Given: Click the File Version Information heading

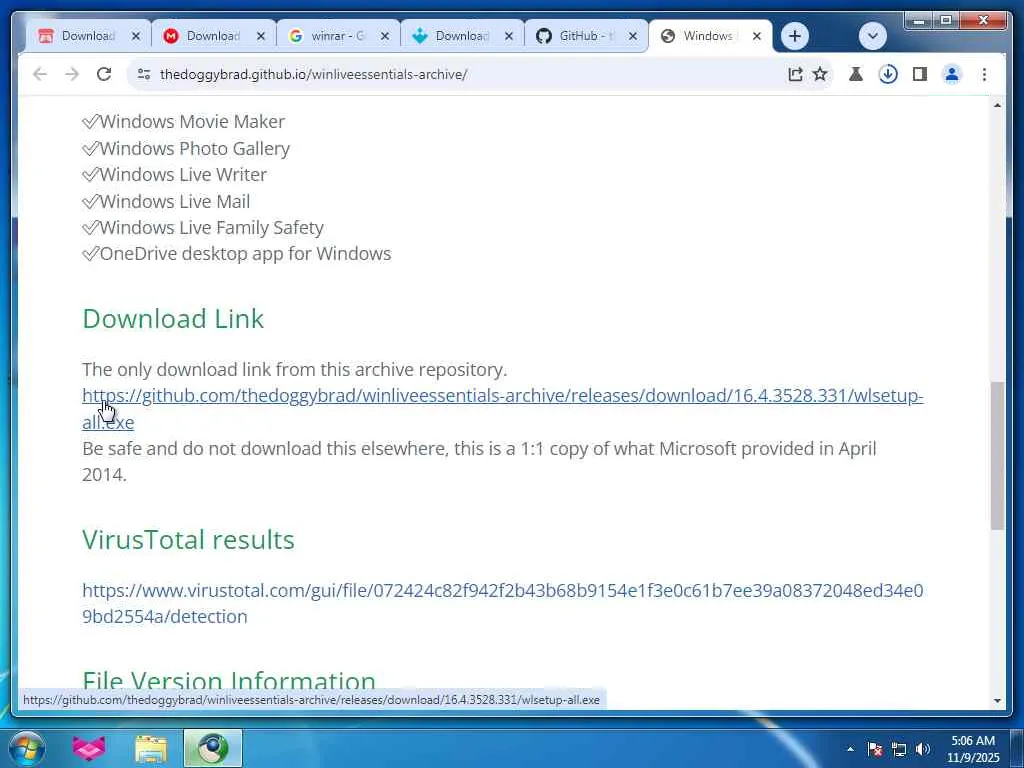Looking at the screenshot, I should tap(229, 680).
